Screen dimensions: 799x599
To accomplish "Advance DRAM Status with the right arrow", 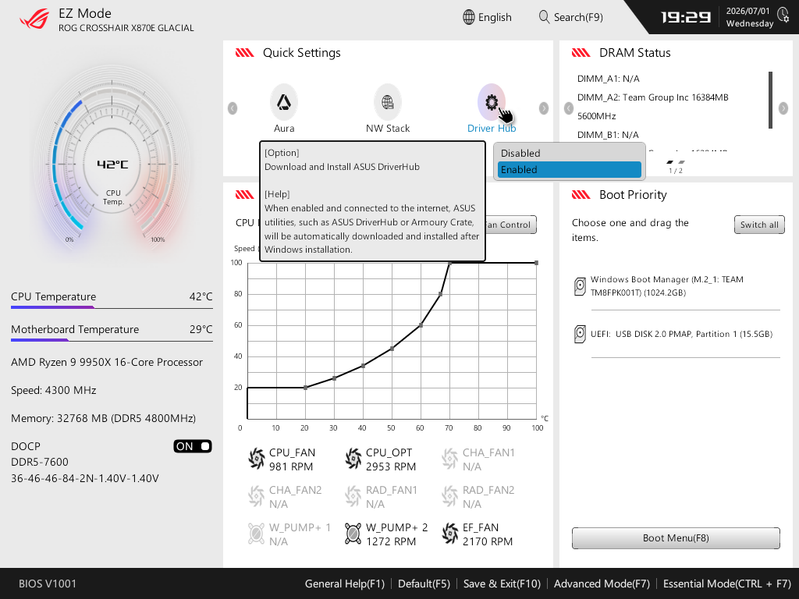I will coord(783,108).
